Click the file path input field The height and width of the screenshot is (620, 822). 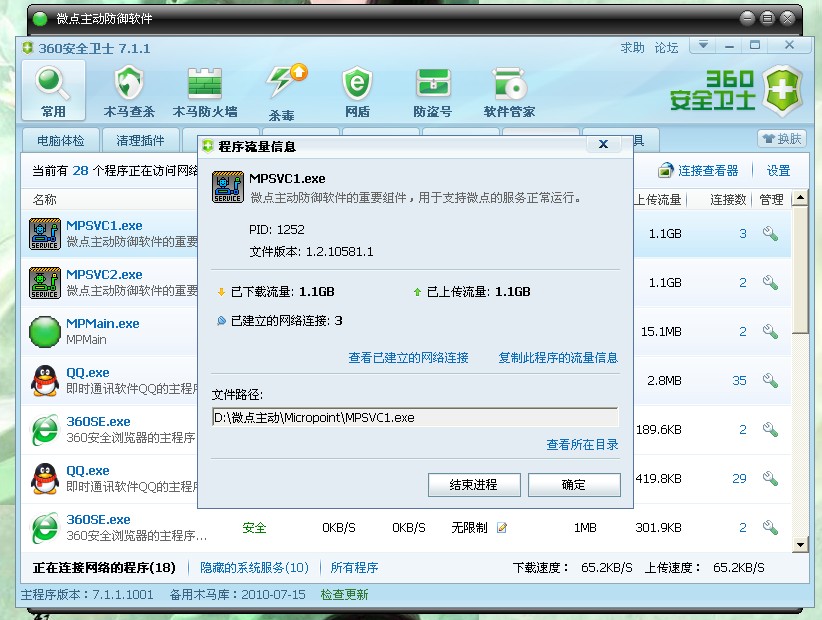415,417
